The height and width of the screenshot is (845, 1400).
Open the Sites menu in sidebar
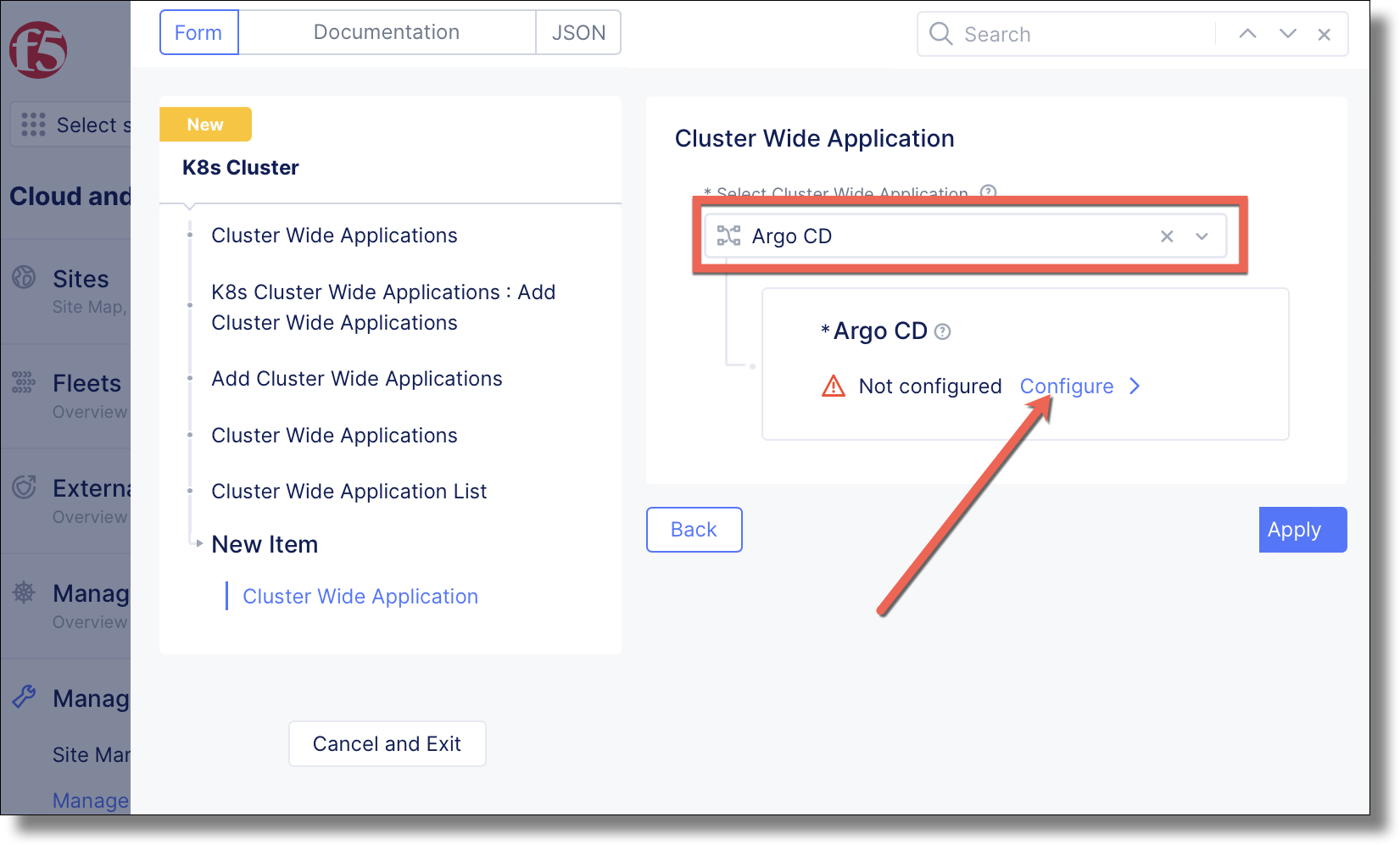click(81, 279)
